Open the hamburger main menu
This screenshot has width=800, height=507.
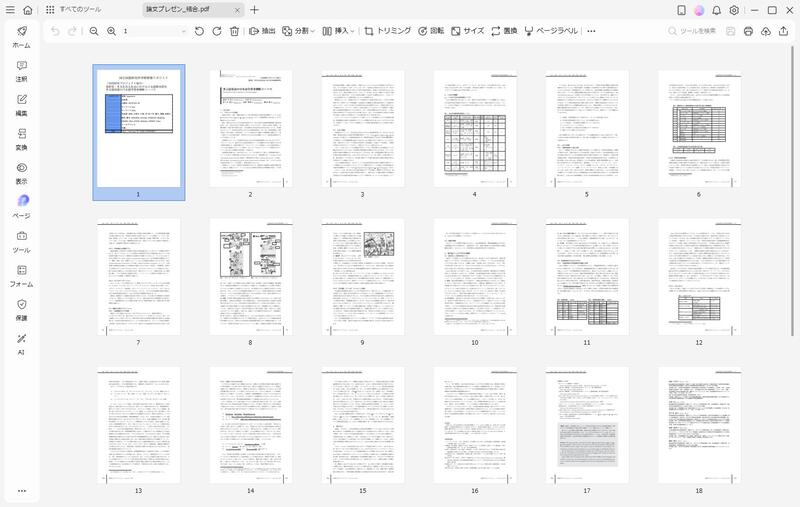pos(10,10)
